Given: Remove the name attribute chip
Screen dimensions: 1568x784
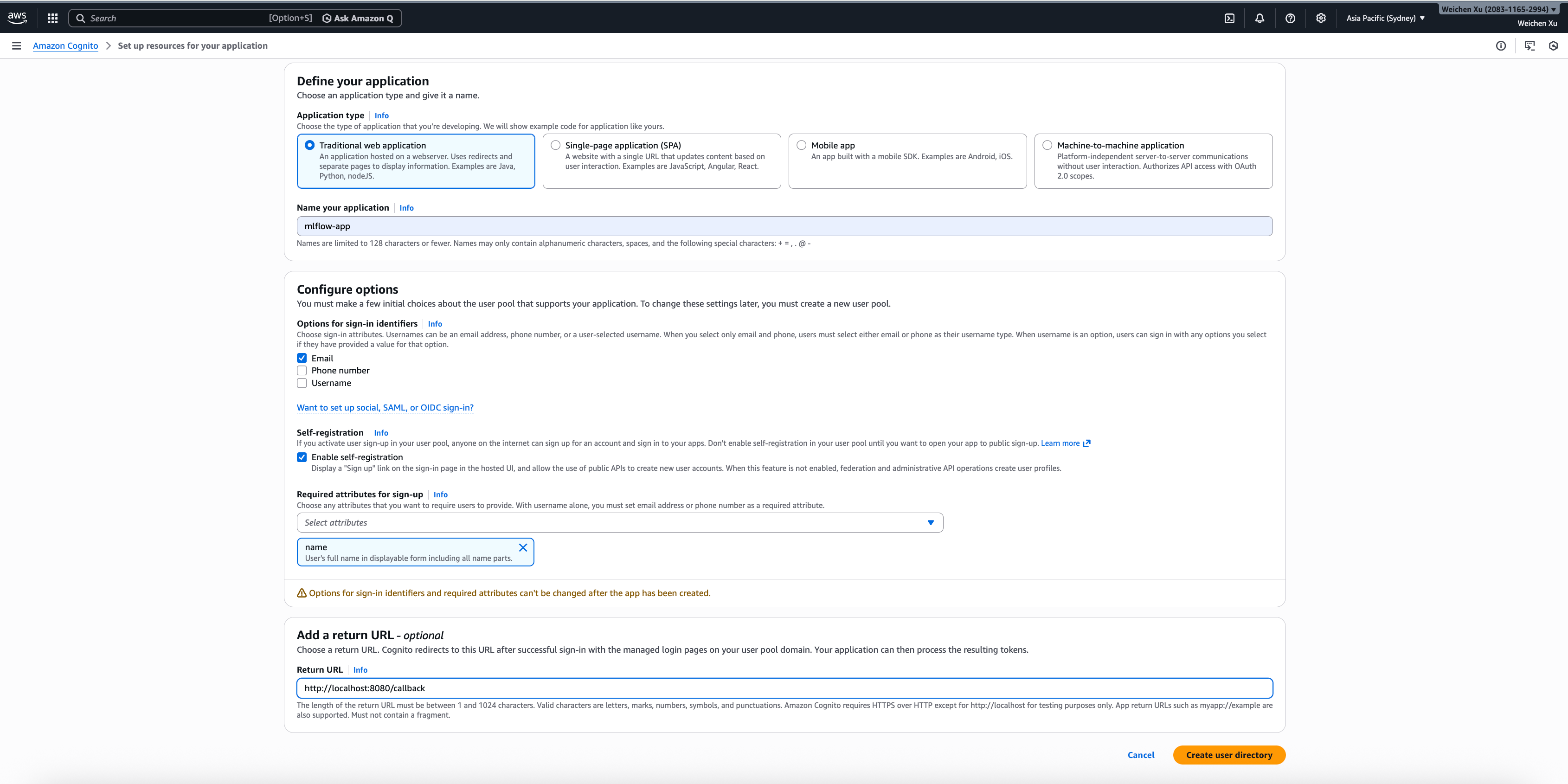Looking at the screenshot, I should click(523, 547).
